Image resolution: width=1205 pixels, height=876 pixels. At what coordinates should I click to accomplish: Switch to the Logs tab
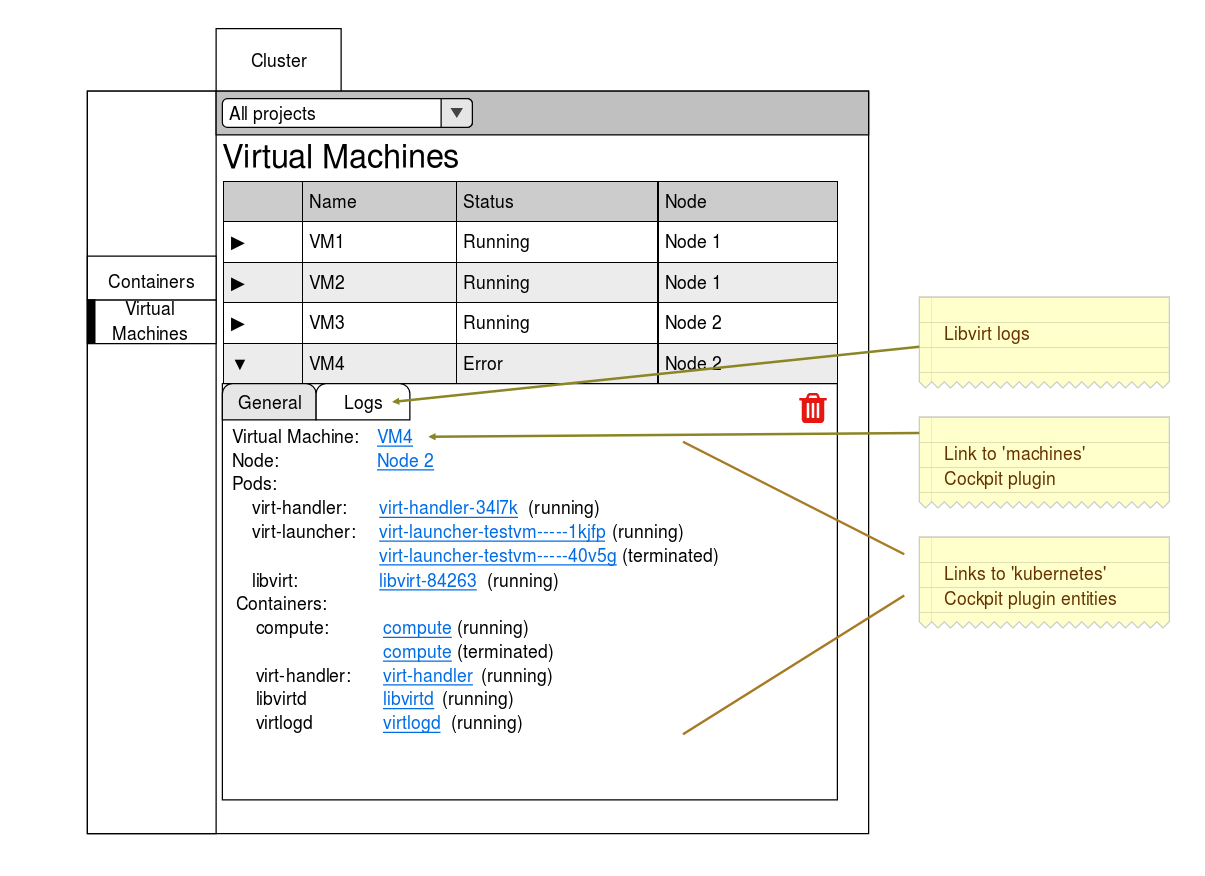(x=363, y=402)
